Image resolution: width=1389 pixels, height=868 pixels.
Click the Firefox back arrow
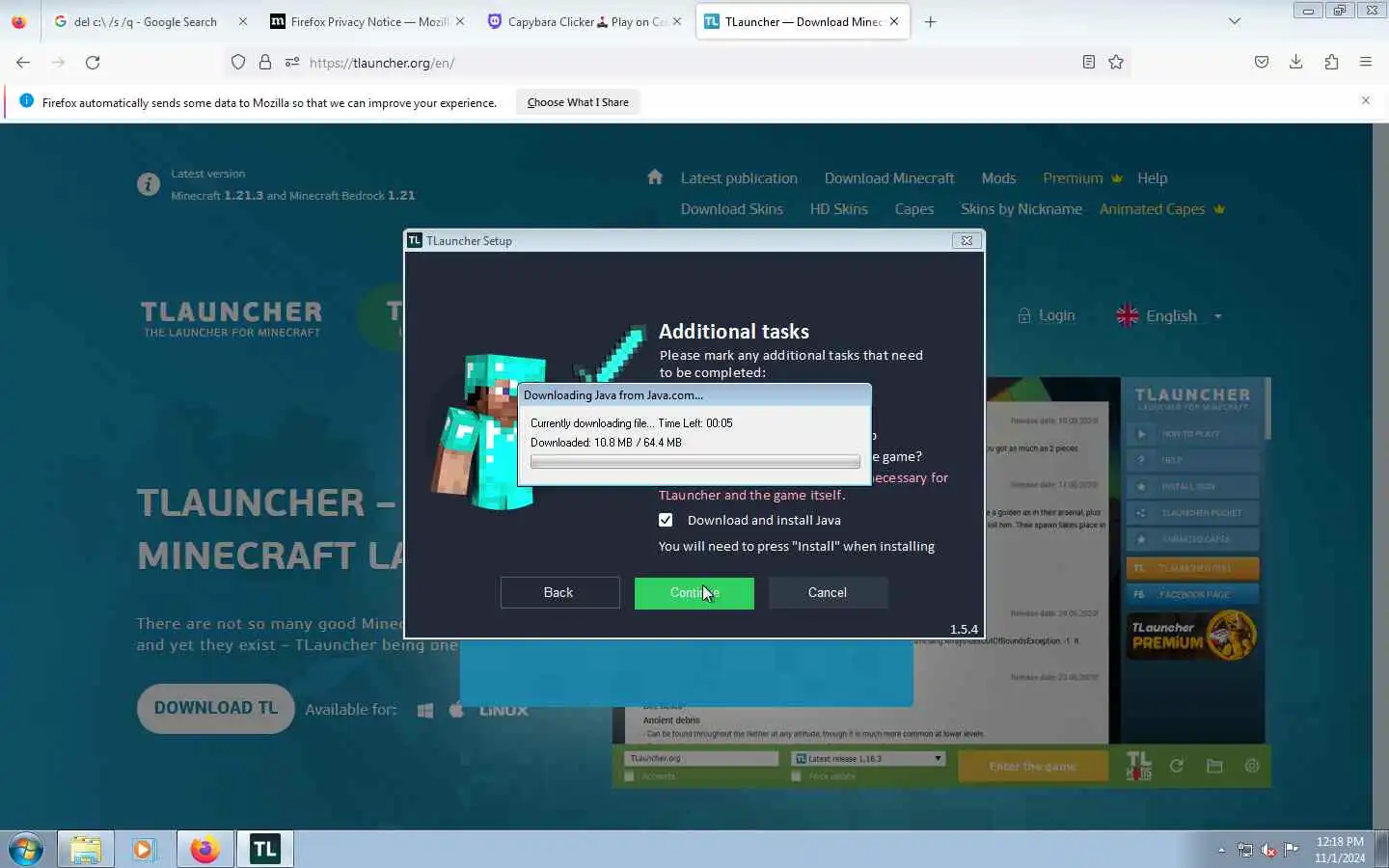coord(23,63)
